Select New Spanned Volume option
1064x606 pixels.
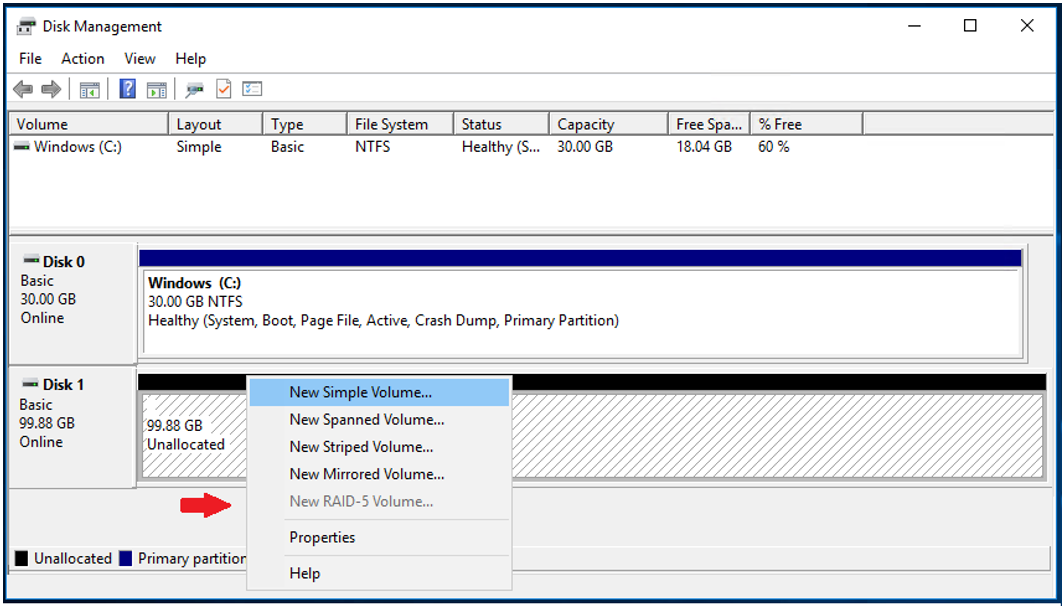[367, 420]
